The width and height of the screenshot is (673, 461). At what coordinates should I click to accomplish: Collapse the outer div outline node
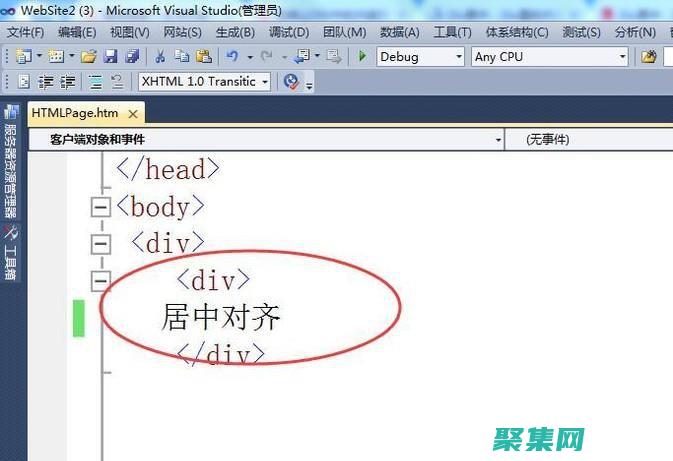[x=99, y=243]
